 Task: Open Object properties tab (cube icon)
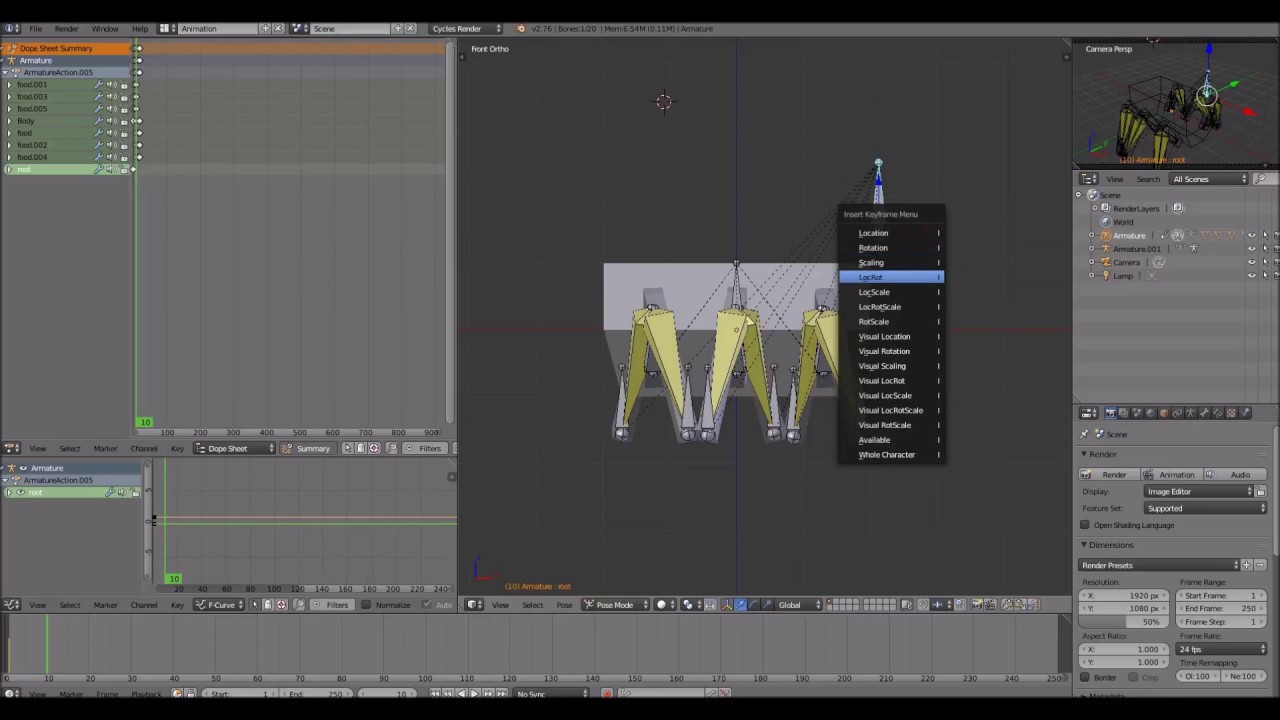tap(1164, 413)
